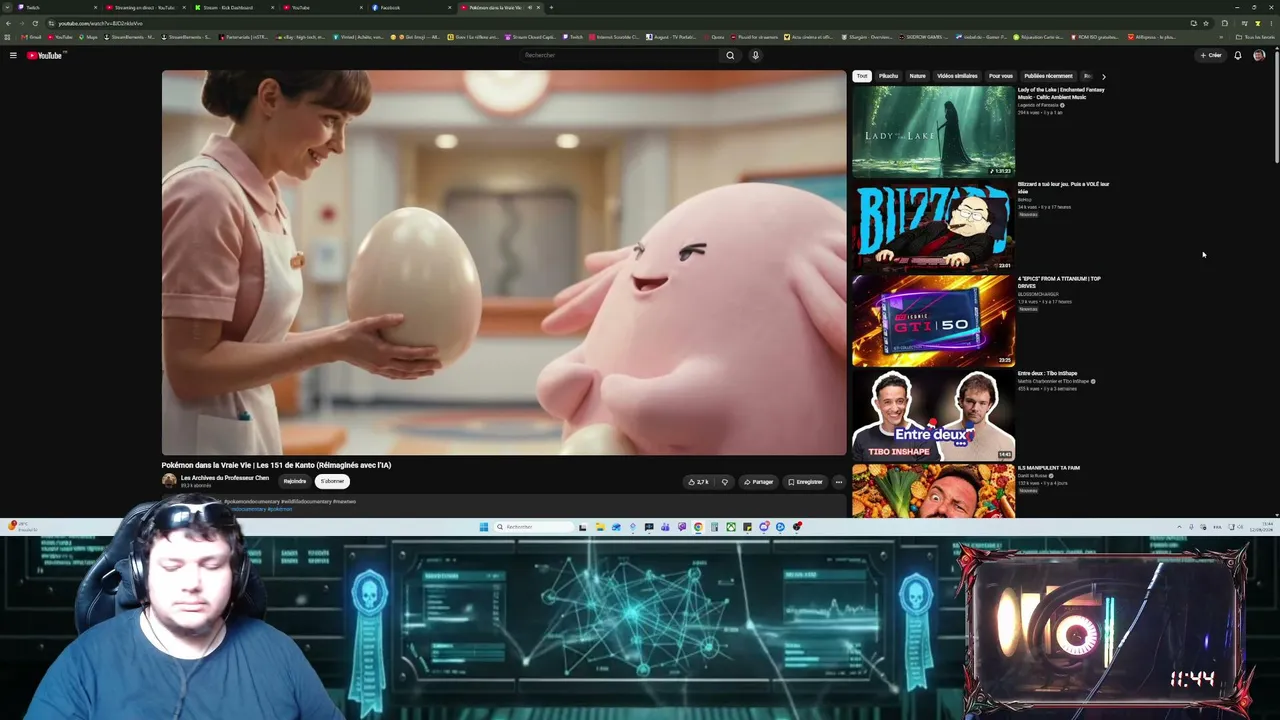Open the Maps bookmark

88,37
